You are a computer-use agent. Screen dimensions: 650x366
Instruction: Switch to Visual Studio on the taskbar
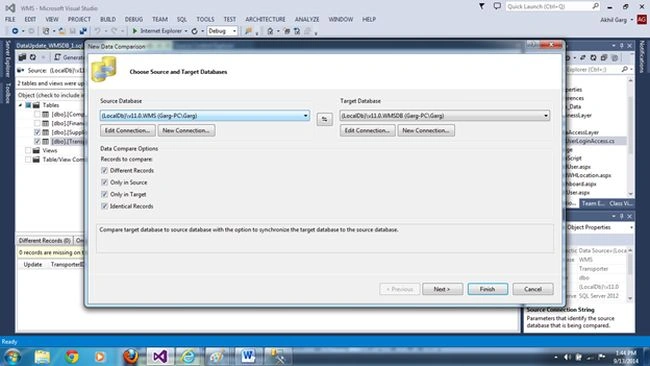160,356
